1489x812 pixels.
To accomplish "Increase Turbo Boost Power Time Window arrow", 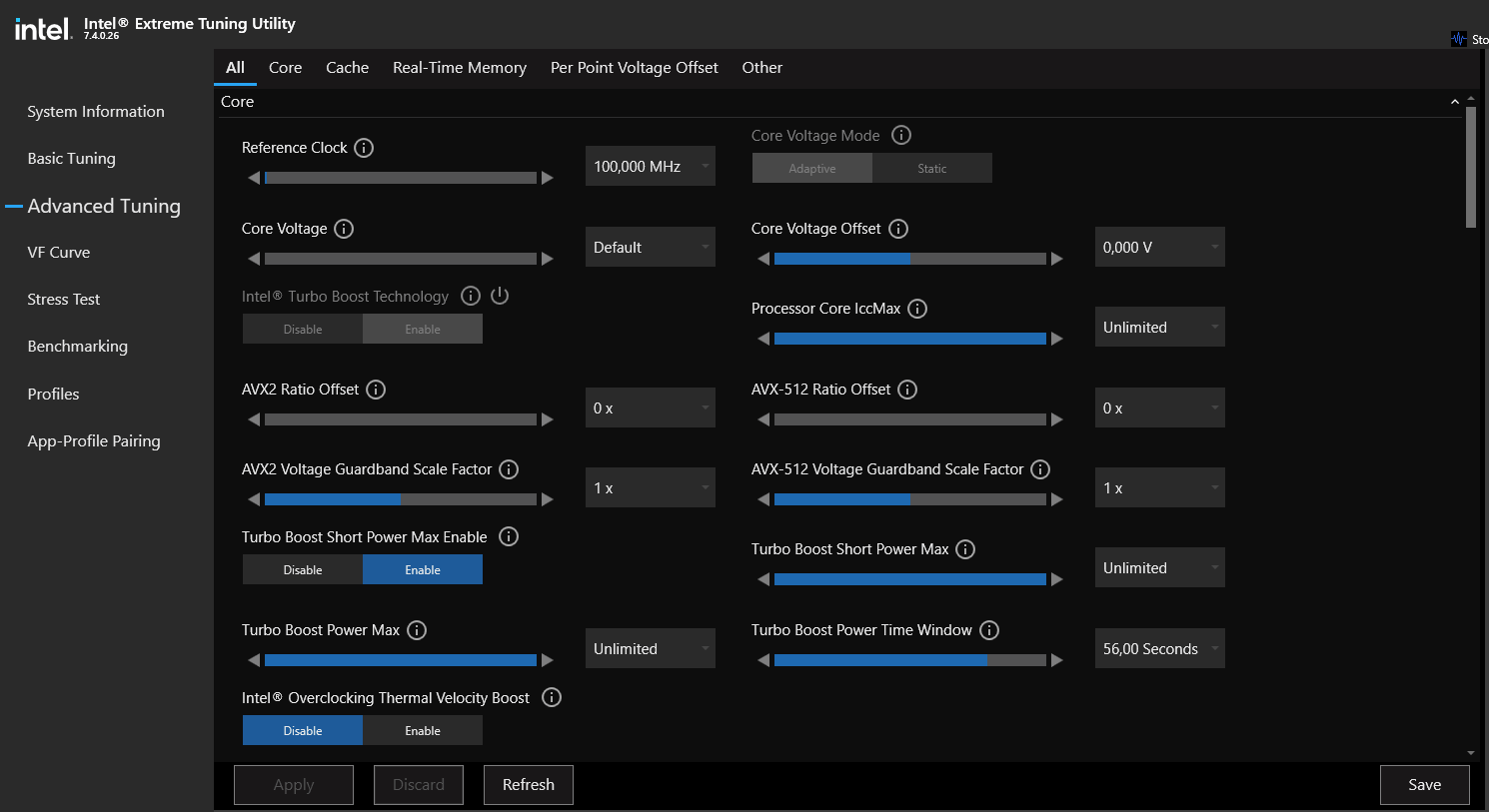I will [x=1057, y=660].
